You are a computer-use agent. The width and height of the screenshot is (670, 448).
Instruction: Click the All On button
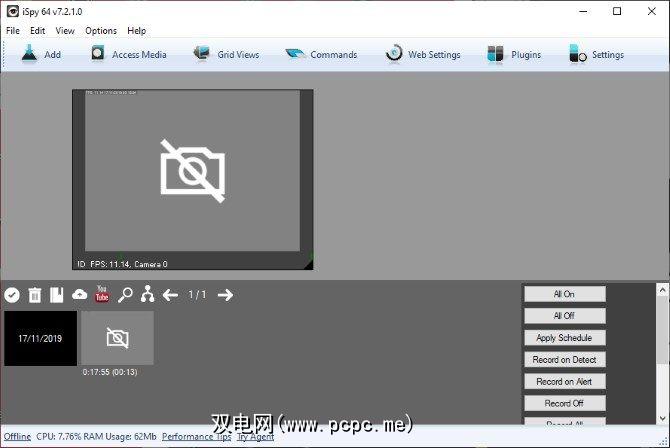[565, 294]
